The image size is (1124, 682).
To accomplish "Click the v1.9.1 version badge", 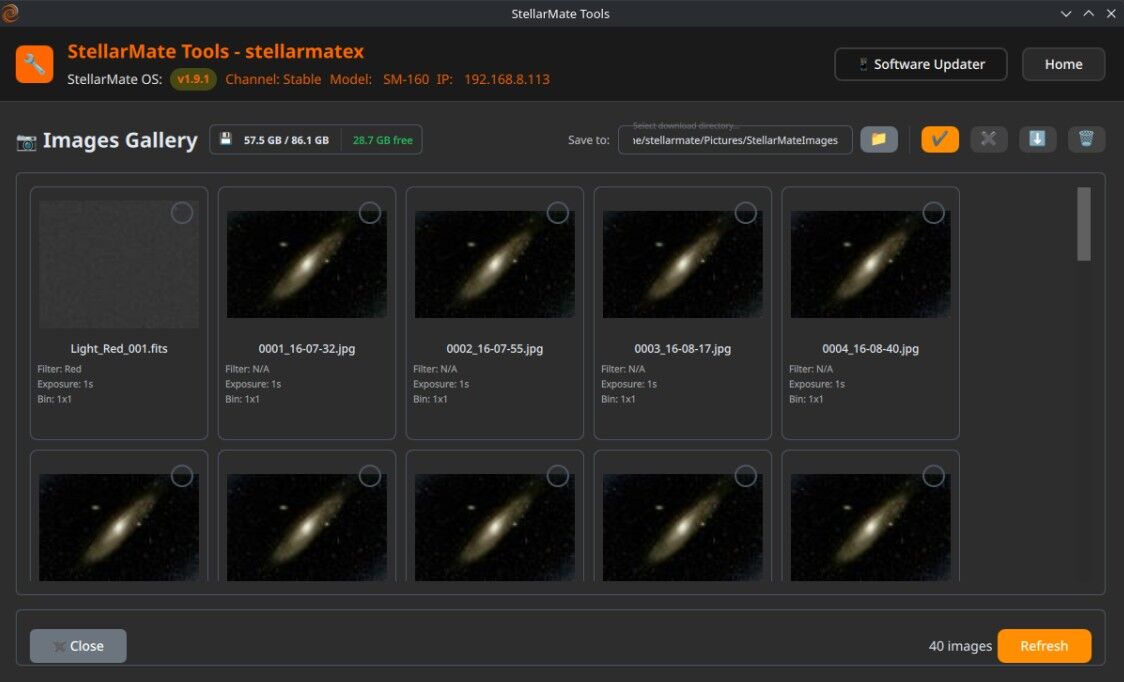I will click(193, 79).
